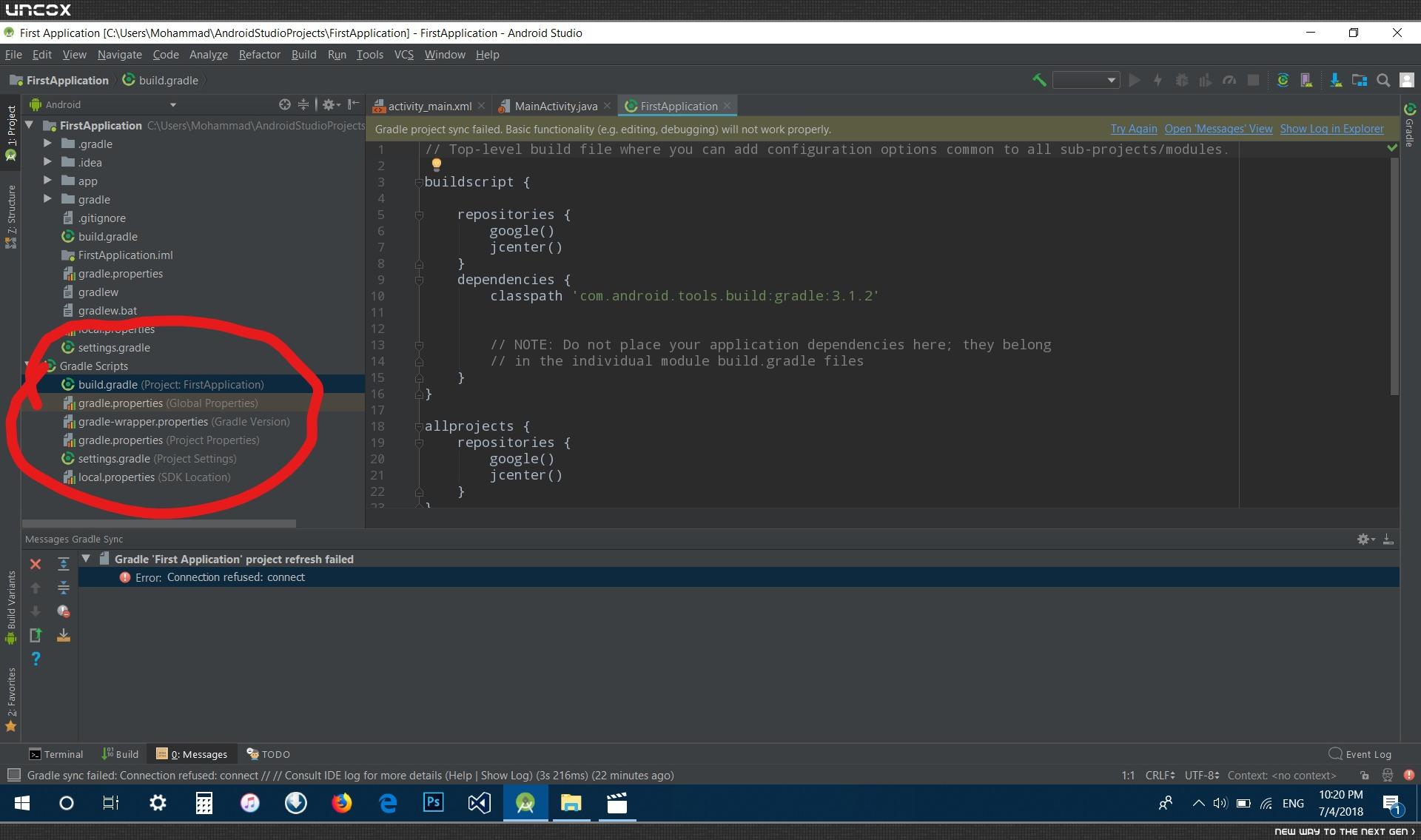The height and width of the screenshot is (840, 1421).
Task: Expand the app module folder
Action: [47, 181]
